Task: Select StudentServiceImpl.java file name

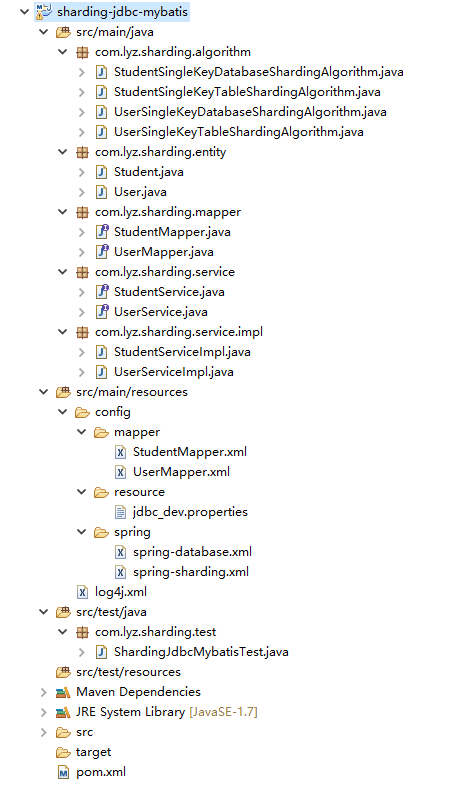Action: [x=182, y=352]
